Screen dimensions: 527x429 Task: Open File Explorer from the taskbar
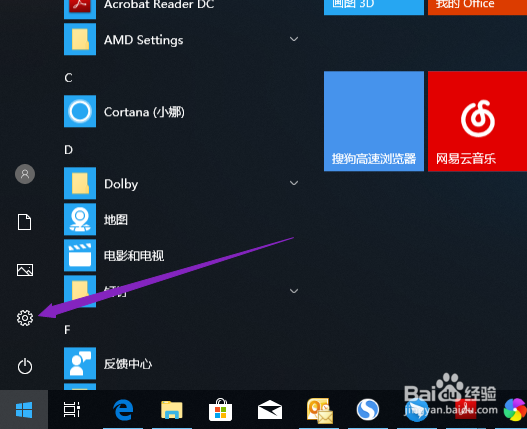pyautogui.click(x=172, y=410)
